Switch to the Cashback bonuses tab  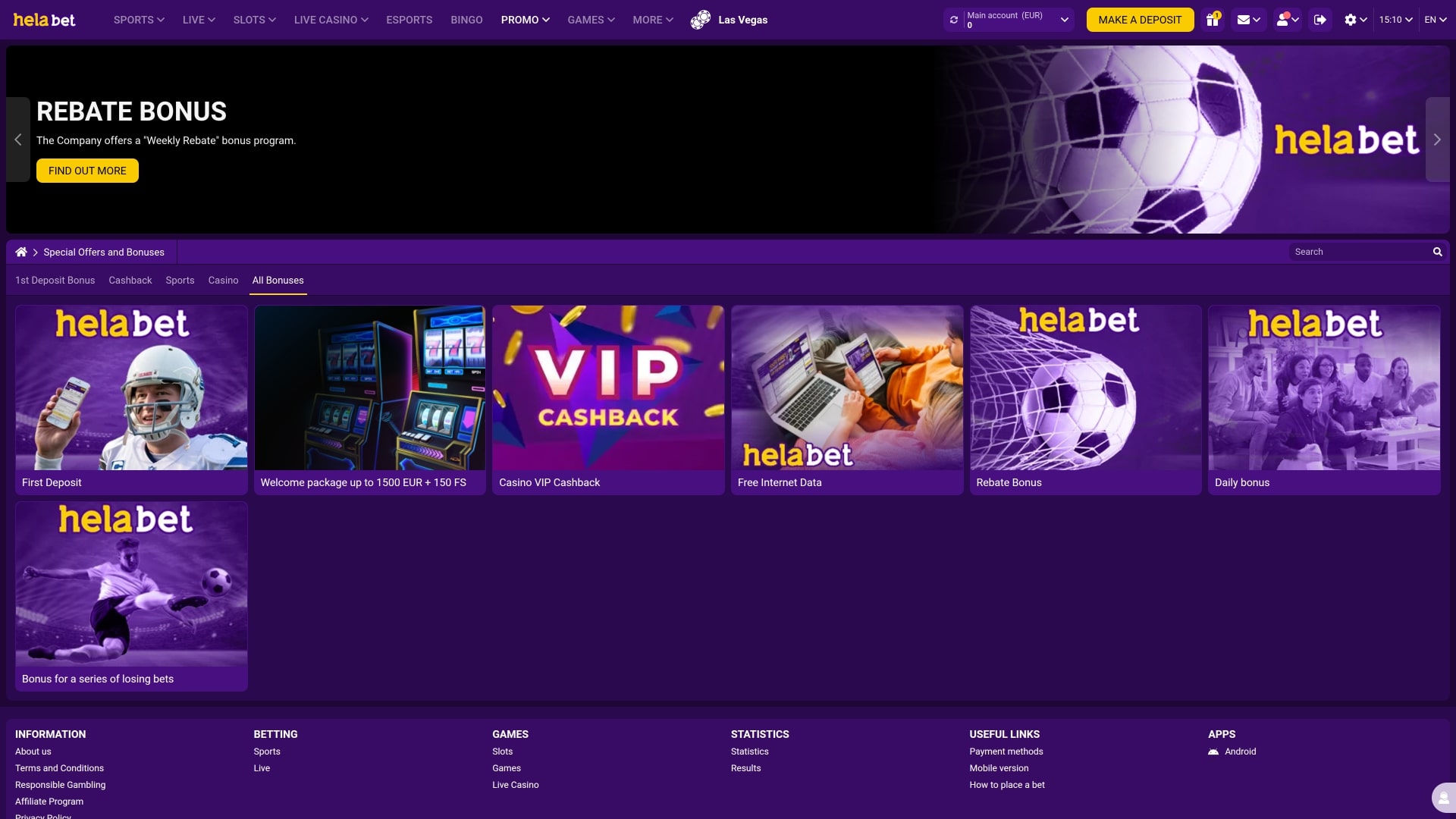tap(130, 281)
